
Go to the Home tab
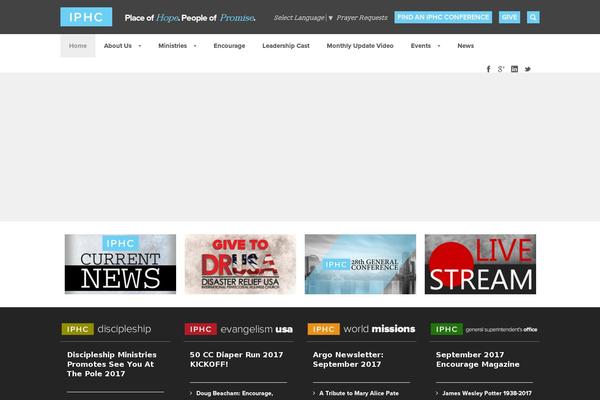(78, 46)
